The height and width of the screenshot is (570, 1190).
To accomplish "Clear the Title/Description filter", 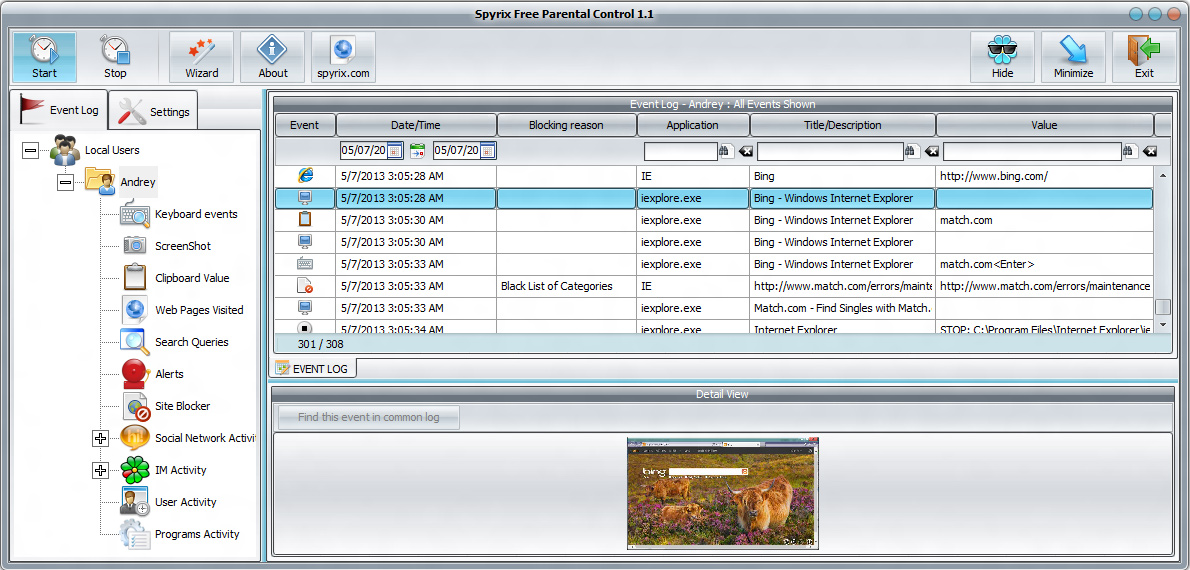I will click(x=931, y=151).
